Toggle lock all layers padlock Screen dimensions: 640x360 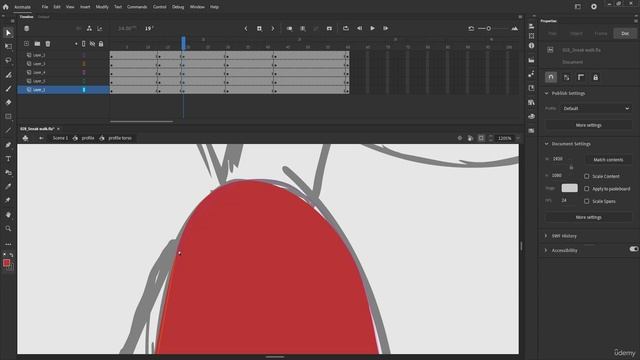[x=101, y=44]
